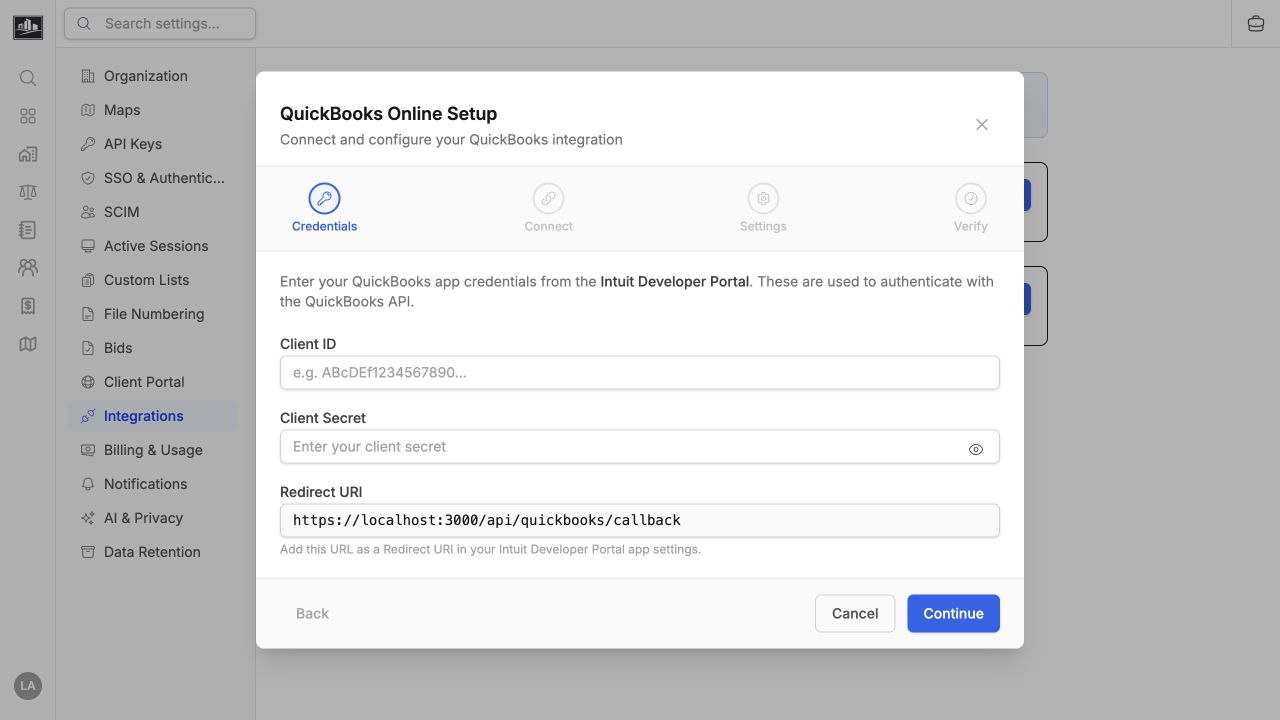The image size is (1280, 720).
Task: Select the Verify step
Action: click(970, 208)
